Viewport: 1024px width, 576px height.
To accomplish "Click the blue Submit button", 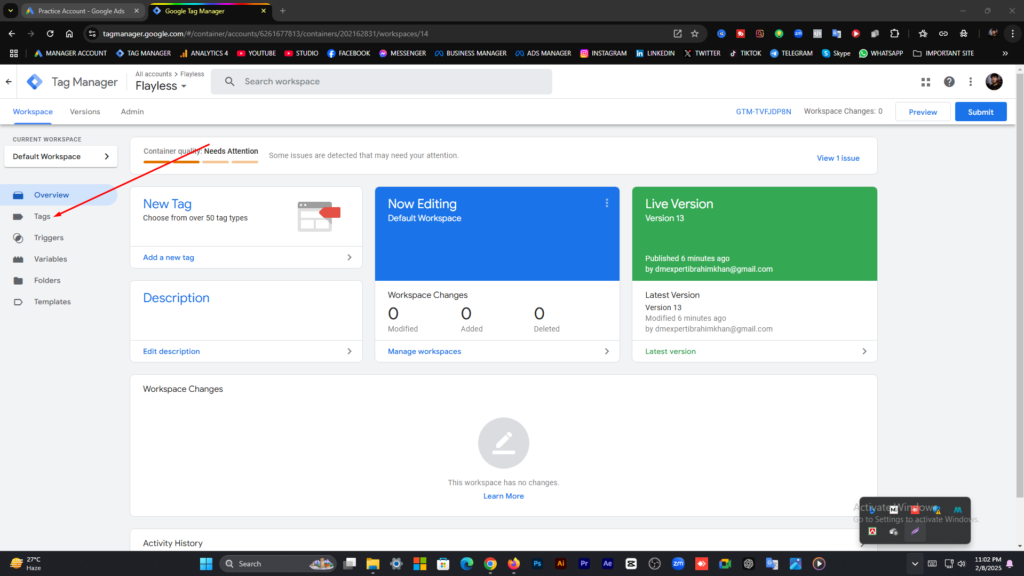I will (x=980, y=112).
